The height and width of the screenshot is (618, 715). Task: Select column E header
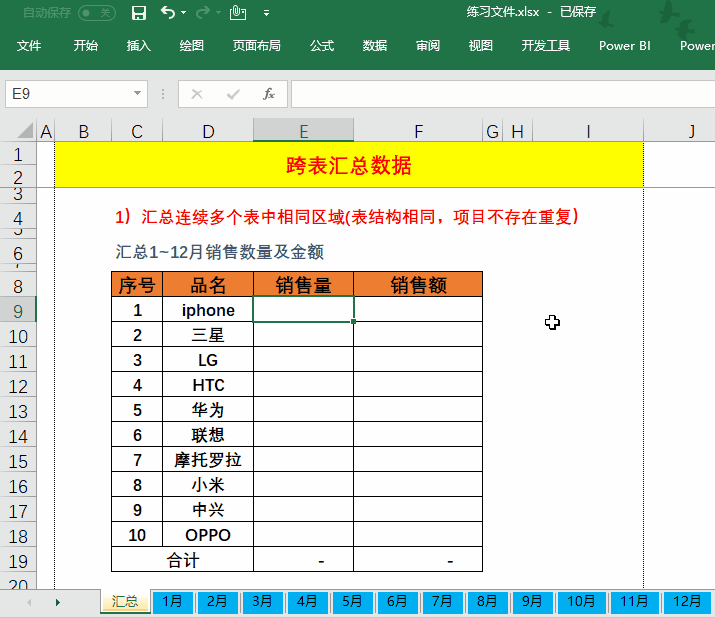tap(303, 131)
